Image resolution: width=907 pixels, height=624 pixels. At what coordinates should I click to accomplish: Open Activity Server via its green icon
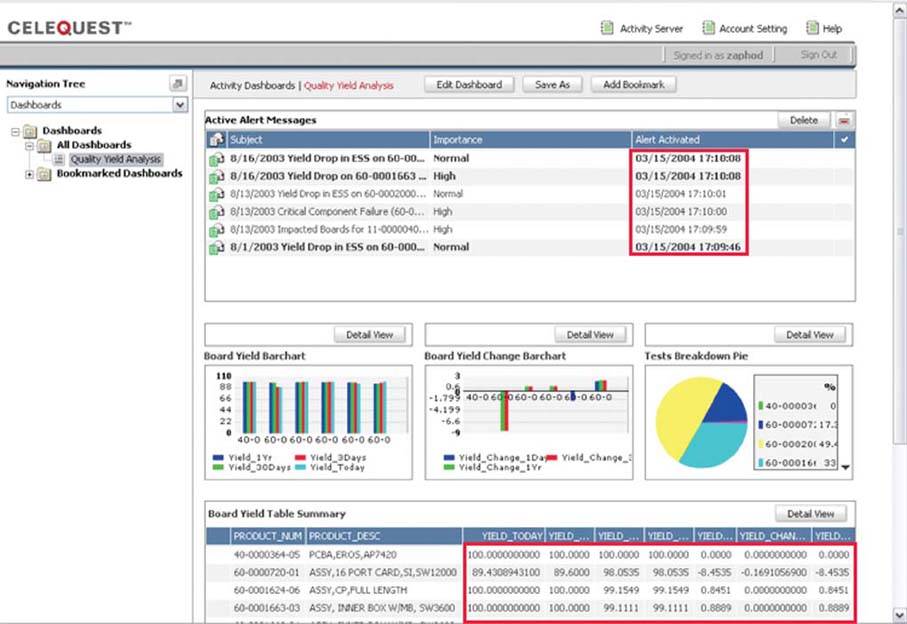coord(607,29)
